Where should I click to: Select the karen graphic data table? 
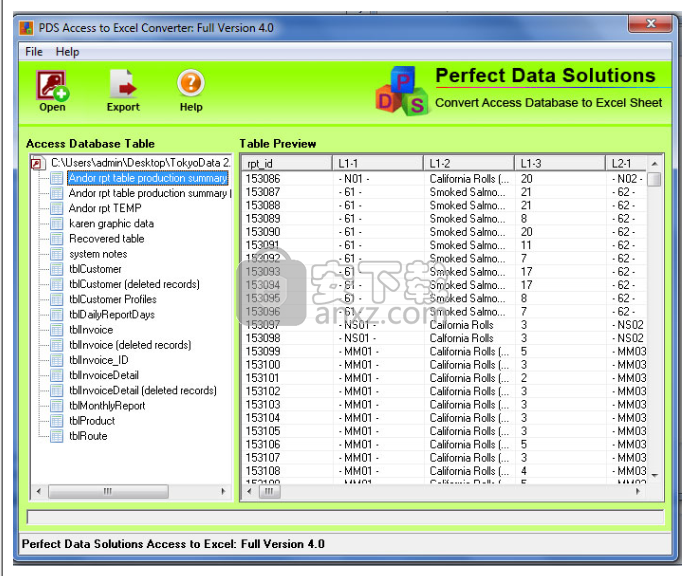point(111,224)
